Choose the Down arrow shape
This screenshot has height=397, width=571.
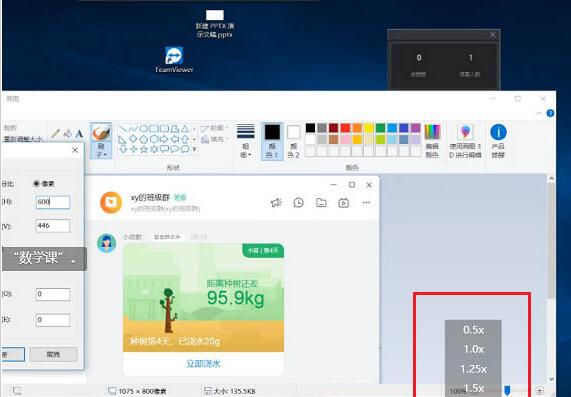123,149
